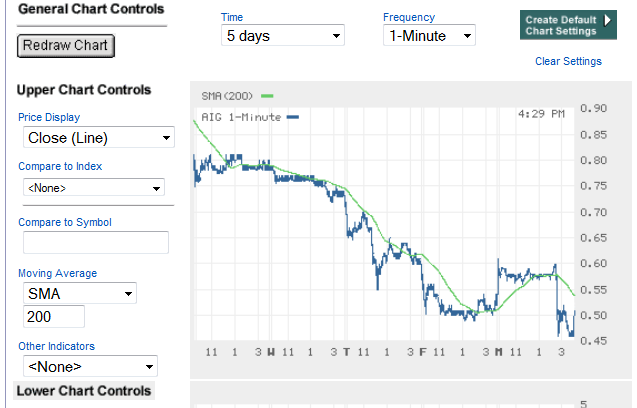Viewport: 637px width, 408px height.
Task: Open the Other Indicators dropdown
Action: pyautogui.click(x=89, y=367)
